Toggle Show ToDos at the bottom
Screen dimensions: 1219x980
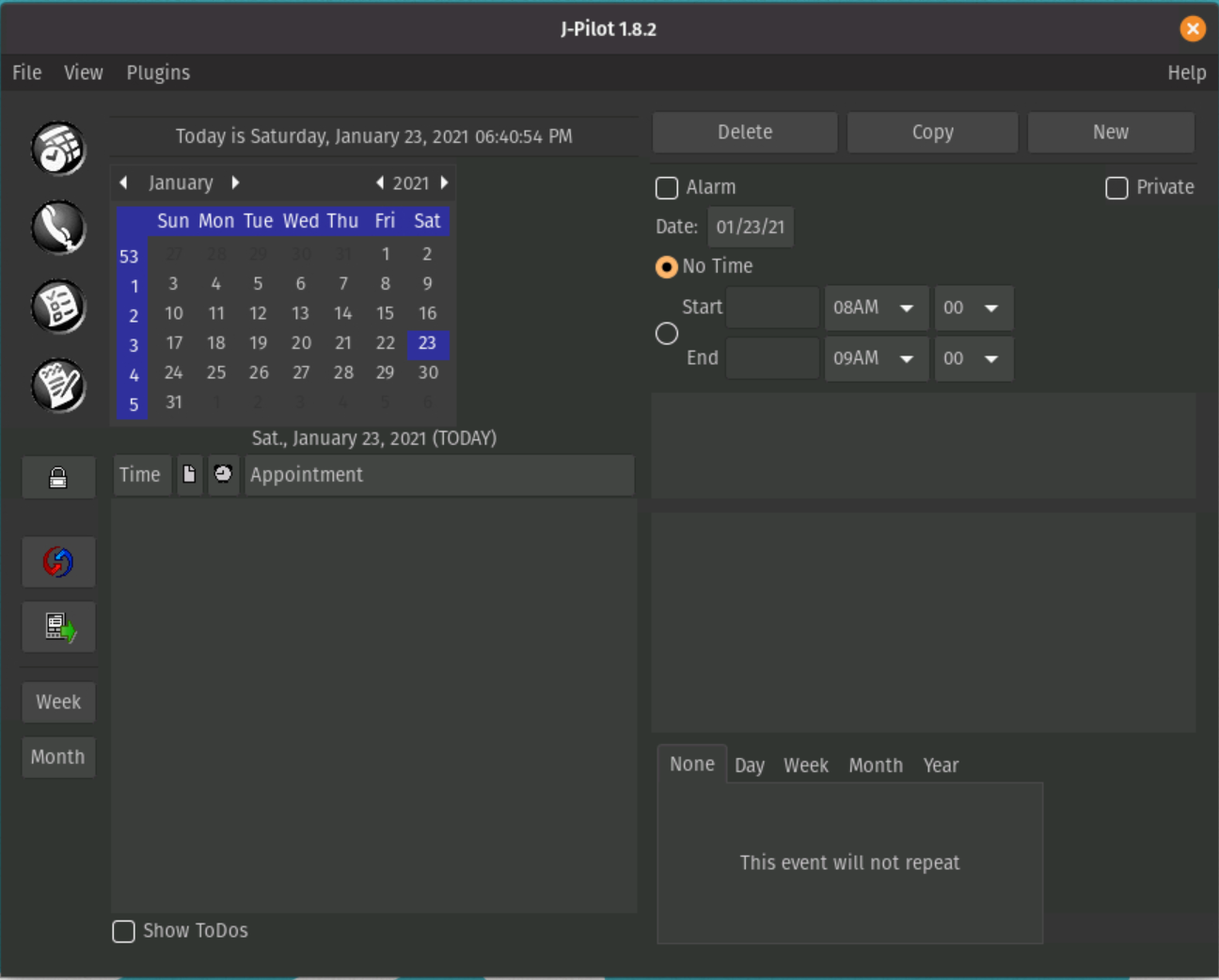(x=123, y=930)
